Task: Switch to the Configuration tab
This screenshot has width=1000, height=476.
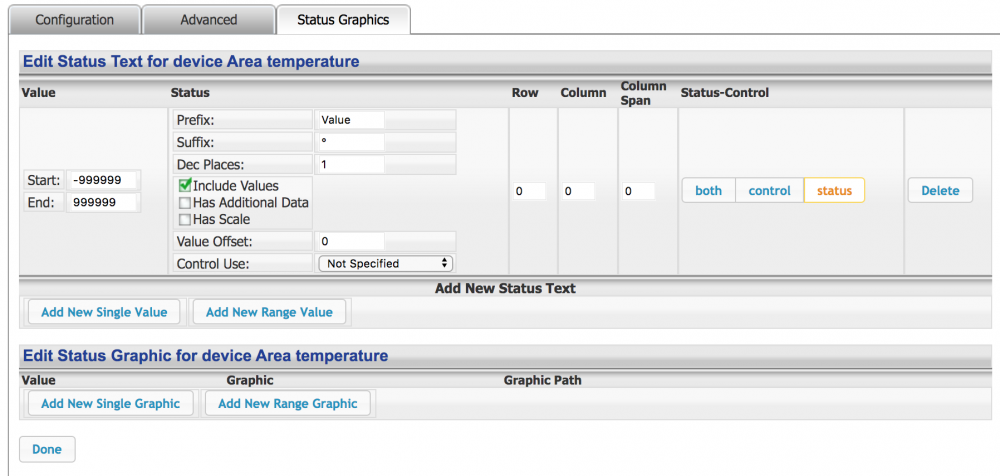Action: click(x=75, y=20)
